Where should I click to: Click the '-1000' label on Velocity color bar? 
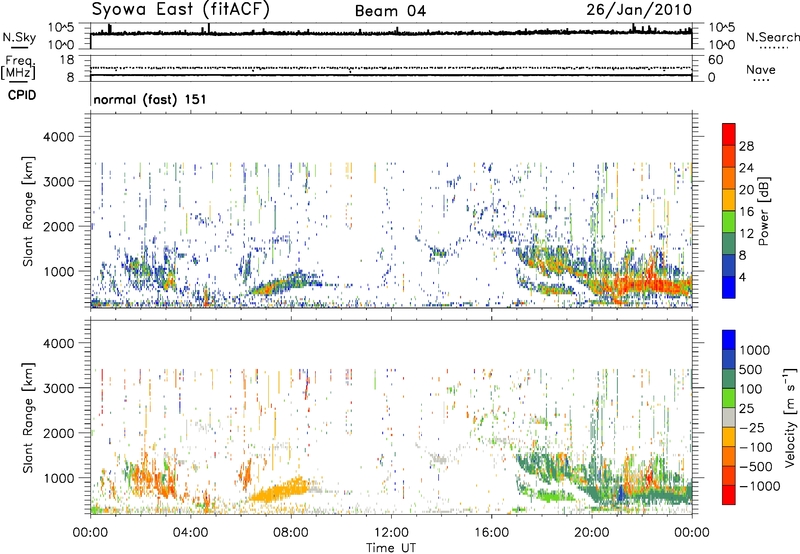(760, 486)
